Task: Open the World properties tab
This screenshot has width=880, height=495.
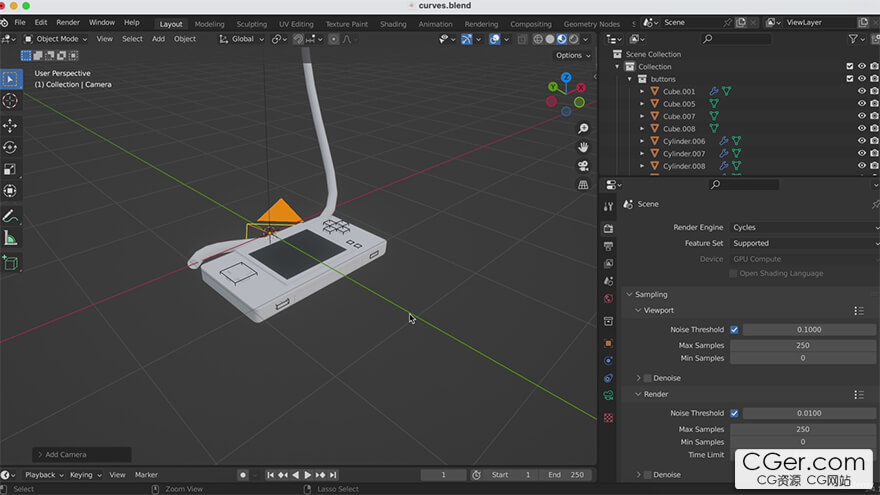Action: coord(608,298)
